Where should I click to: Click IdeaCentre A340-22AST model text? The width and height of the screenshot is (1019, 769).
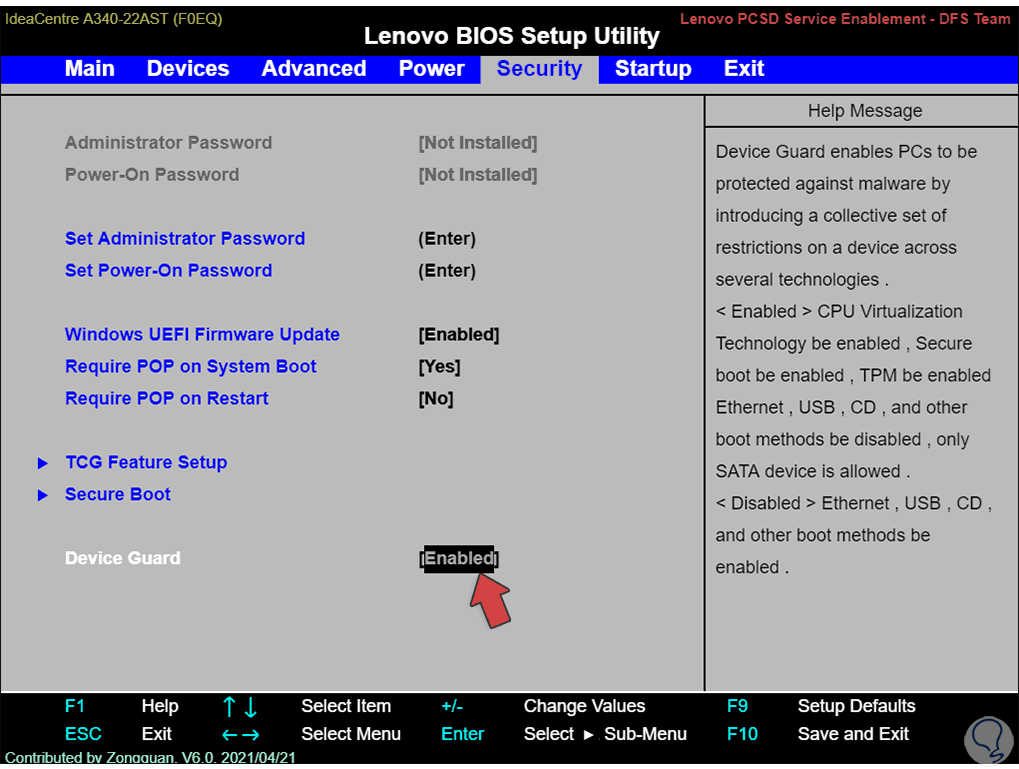click(114, 19)
